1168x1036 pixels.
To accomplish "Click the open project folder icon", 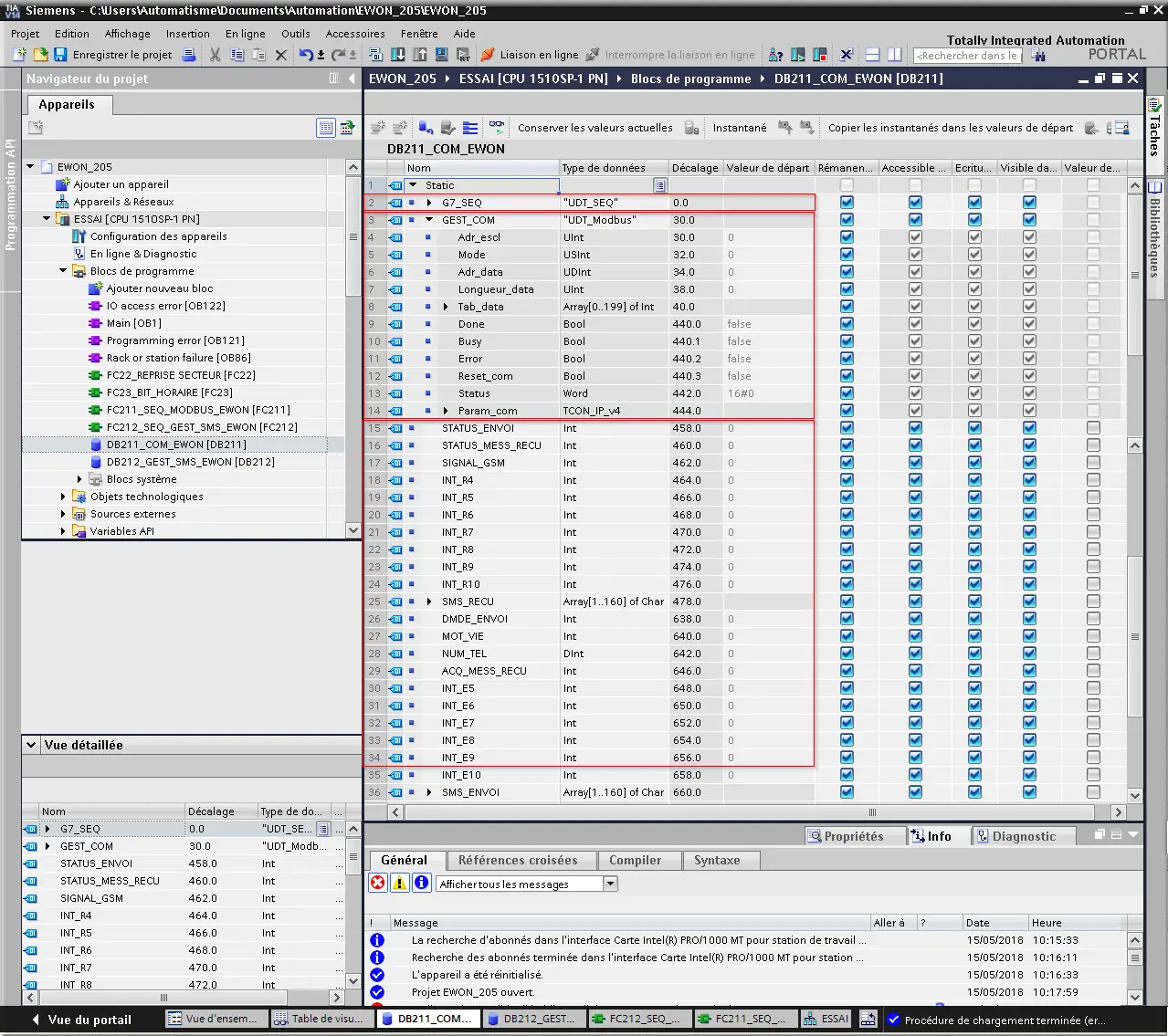I will pos(39,55).
